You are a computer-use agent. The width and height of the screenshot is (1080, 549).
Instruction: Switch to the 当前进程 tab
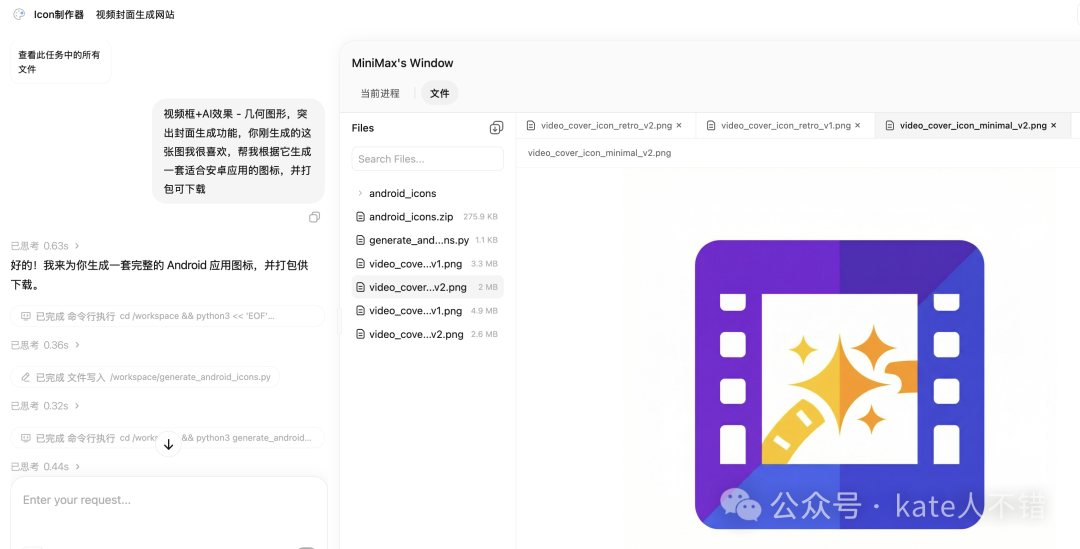coord(380,93)
